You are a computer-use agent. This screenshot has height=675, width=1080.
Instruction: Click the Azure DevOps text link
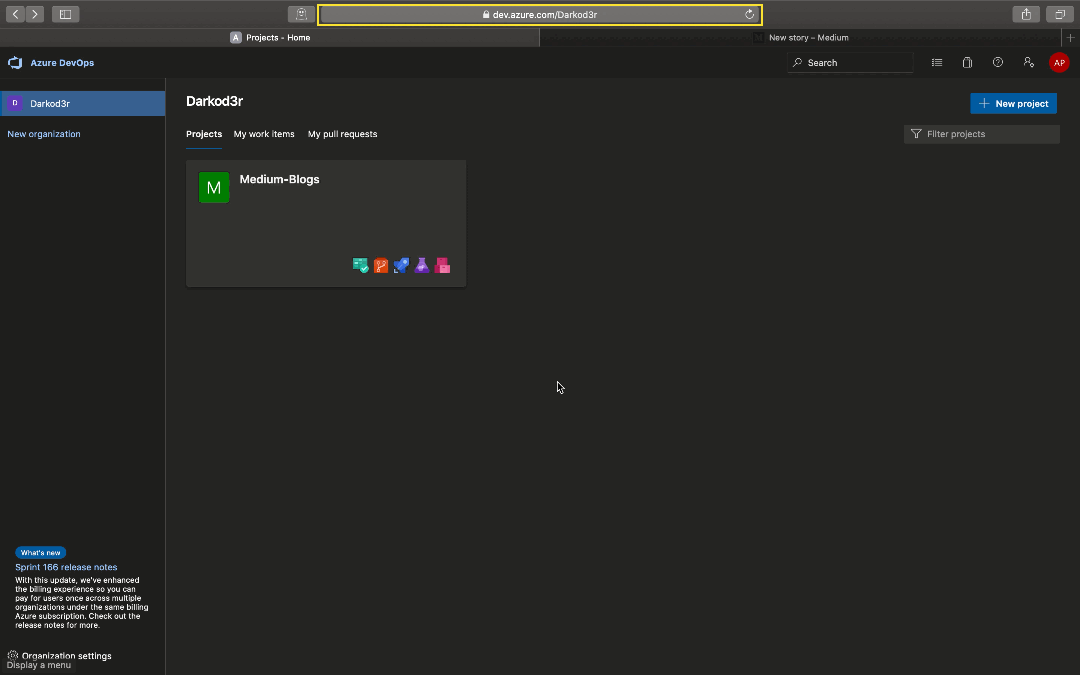(62, 63)
